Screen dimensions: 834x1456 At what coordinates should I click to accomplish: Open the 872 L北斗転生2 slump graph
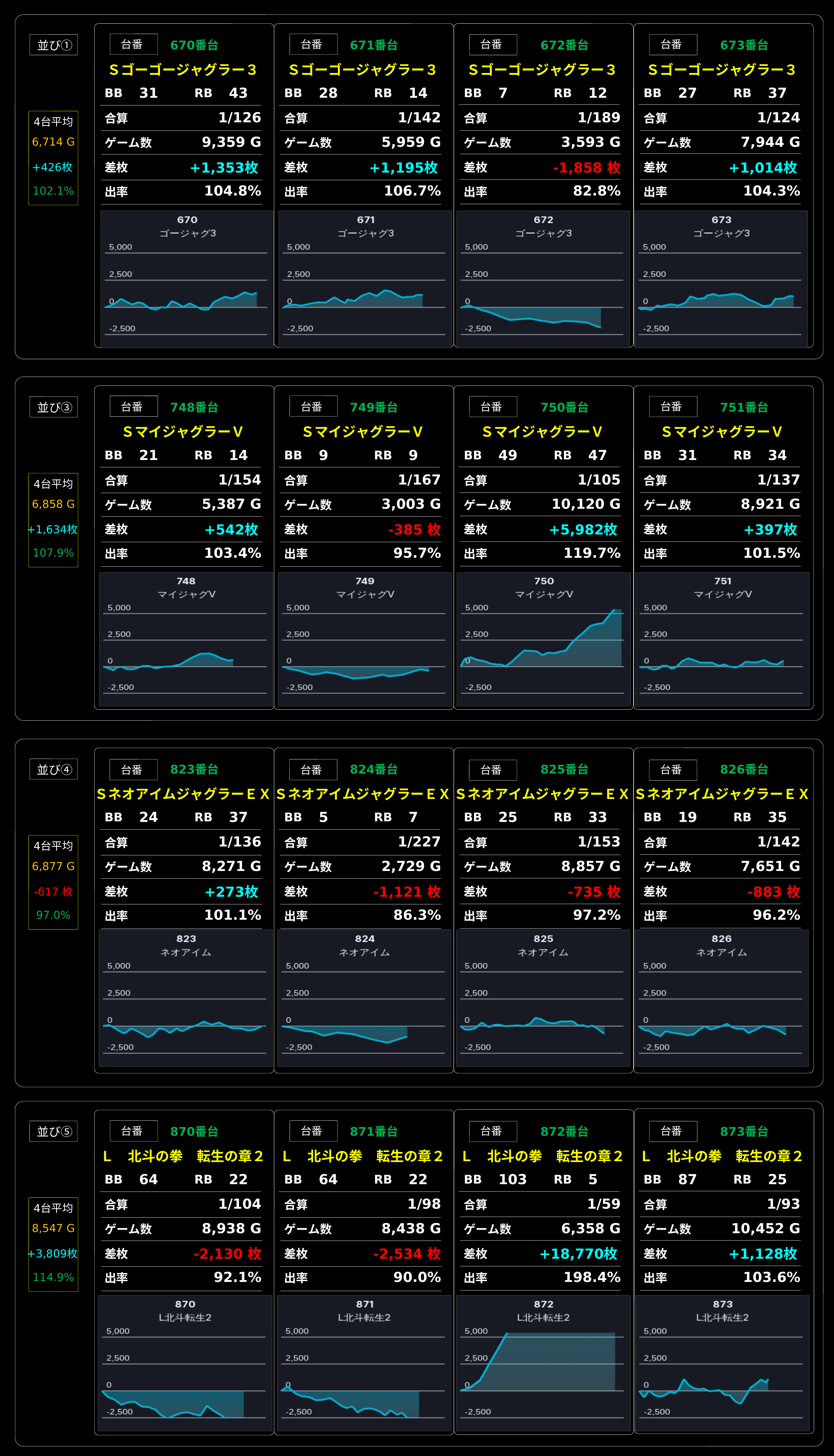(543, 1364)
